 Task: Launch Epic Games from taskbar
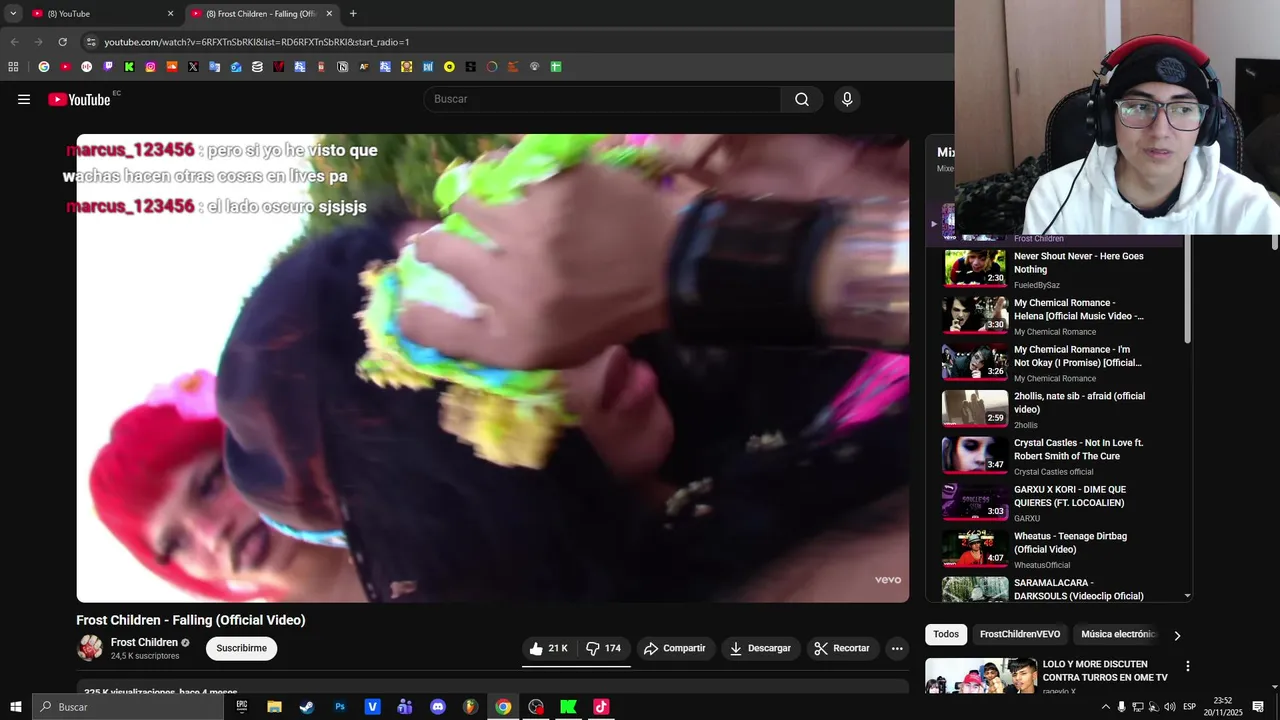pyautogui.click(x=242, y=707)
